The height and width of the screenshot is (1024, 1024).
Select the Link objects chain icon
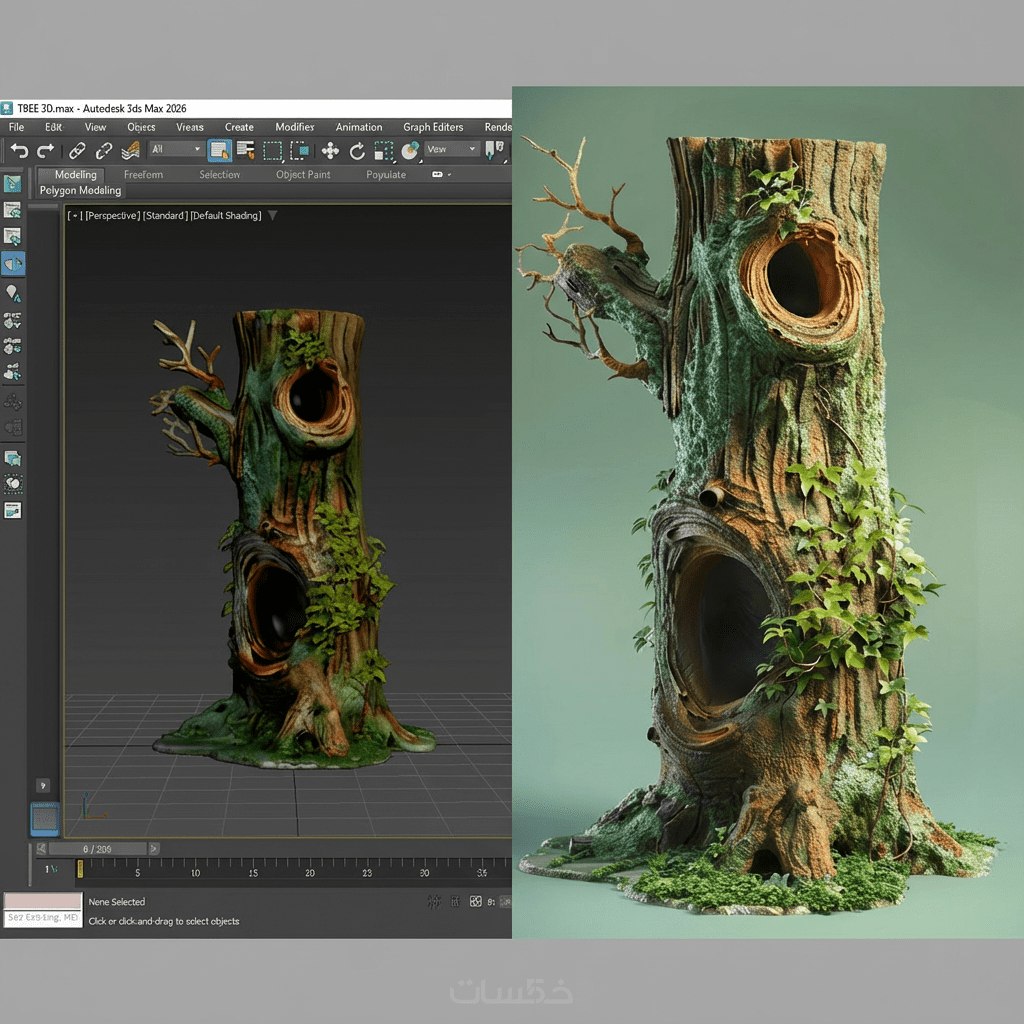[x=77, y=150]
